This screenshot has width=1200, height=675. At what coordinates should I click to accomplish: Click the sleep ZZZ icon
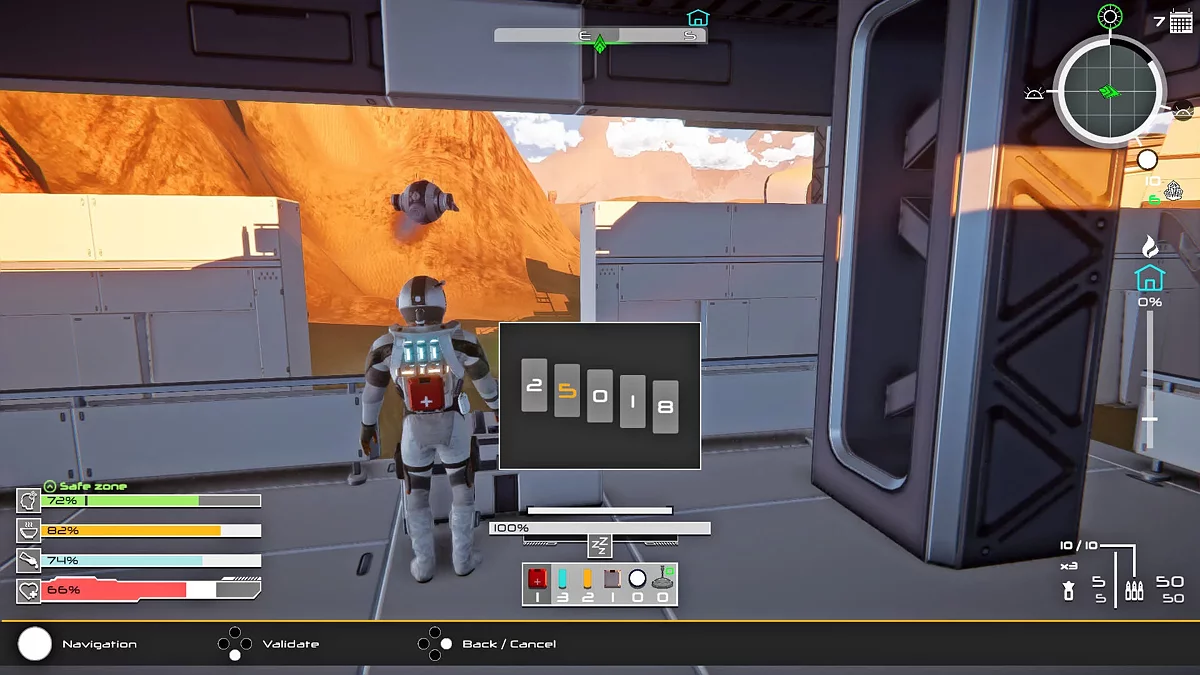pyautogui.click(x=599, y=546)
